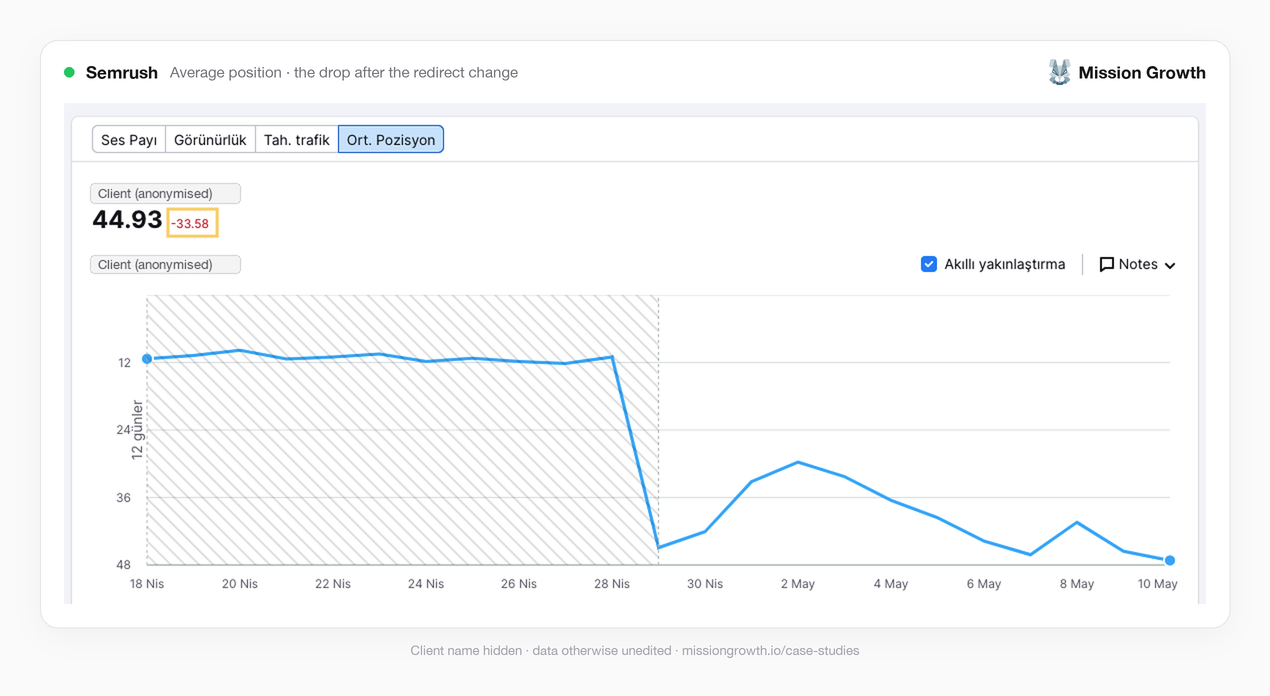Click the Notes speech bubble icon
This screenshot has width=1270, height=696.
point(1106,264)
